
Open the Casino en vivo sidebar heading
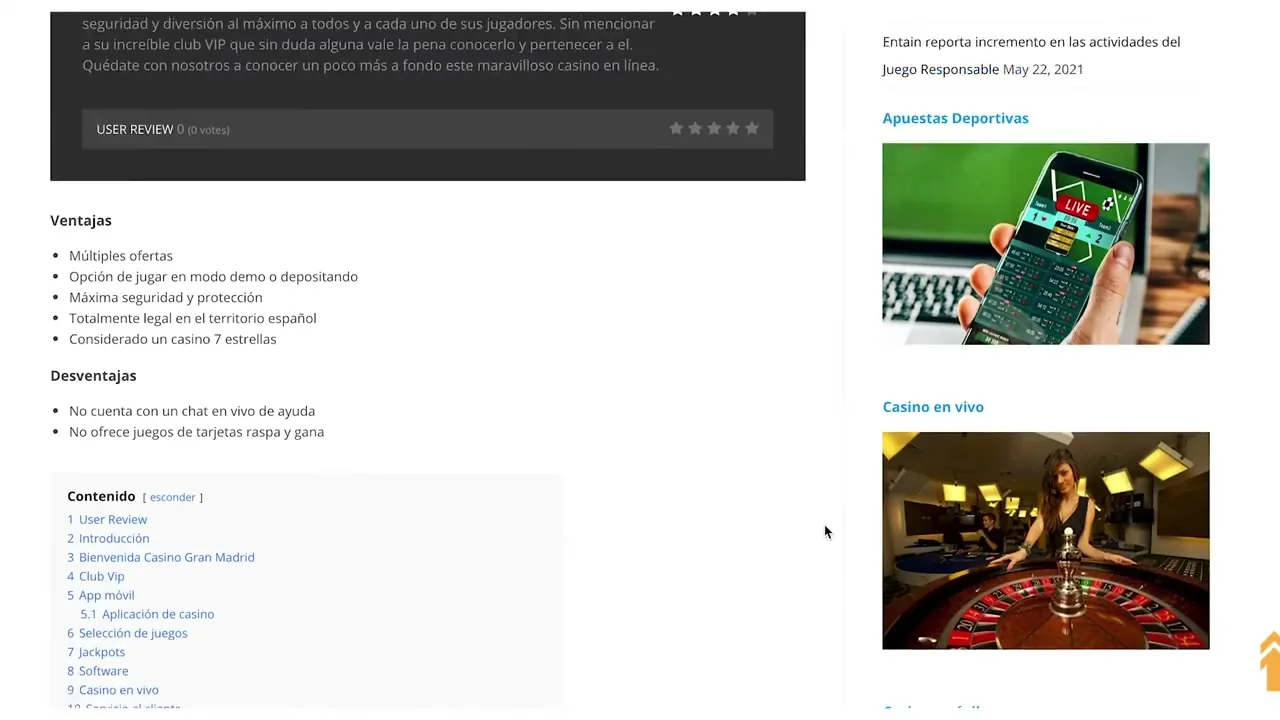tap(933, 407)
